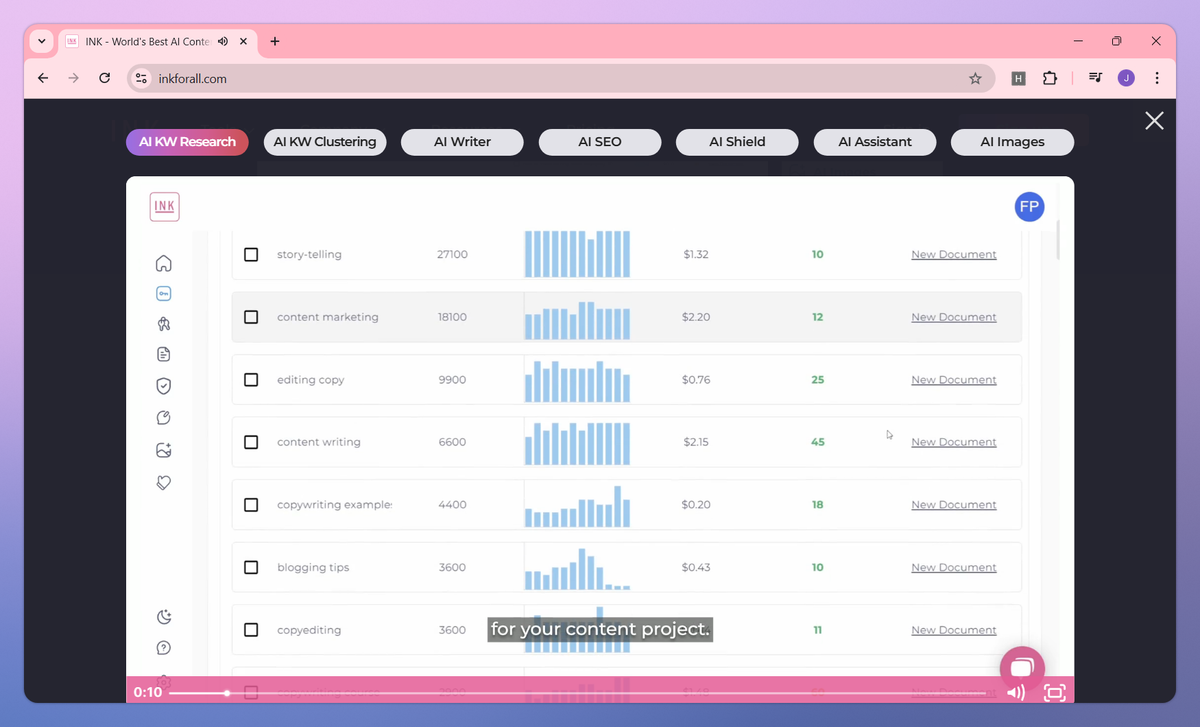This screenshot has height=727, width=1200.
Task: Switch to AI Assistant tab
Action: point(875,142)
